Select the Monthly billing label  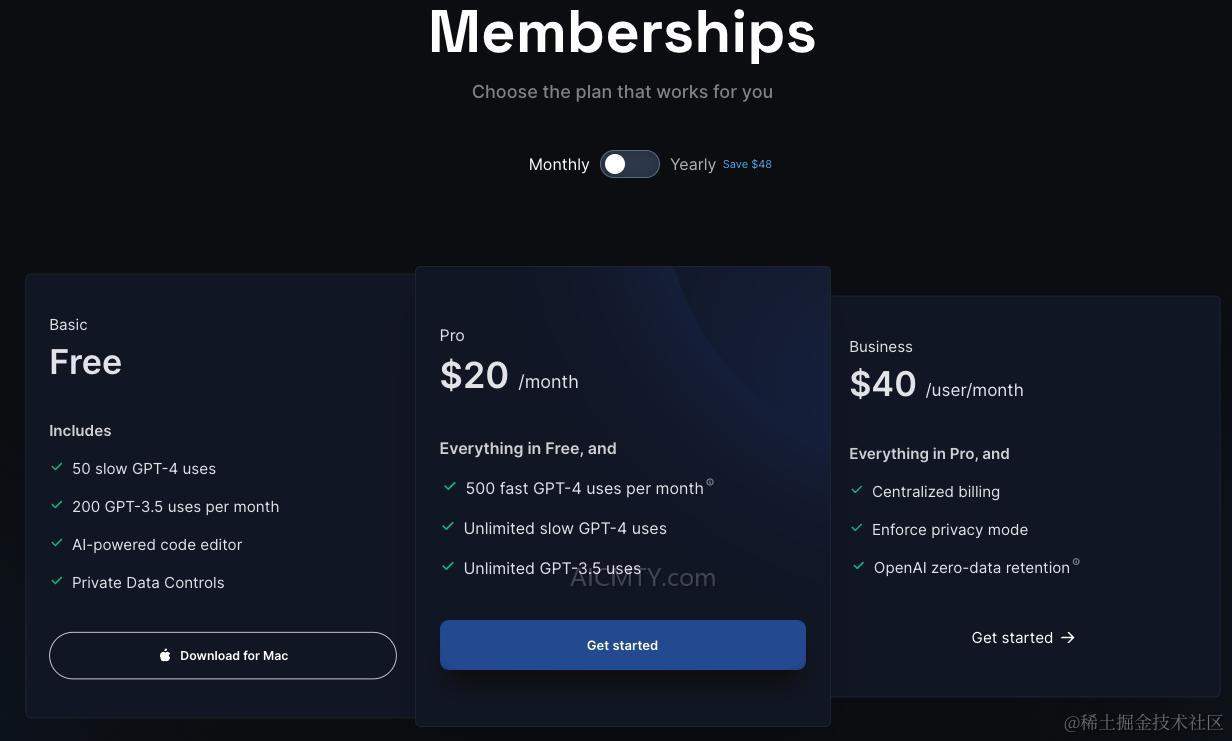558,165
